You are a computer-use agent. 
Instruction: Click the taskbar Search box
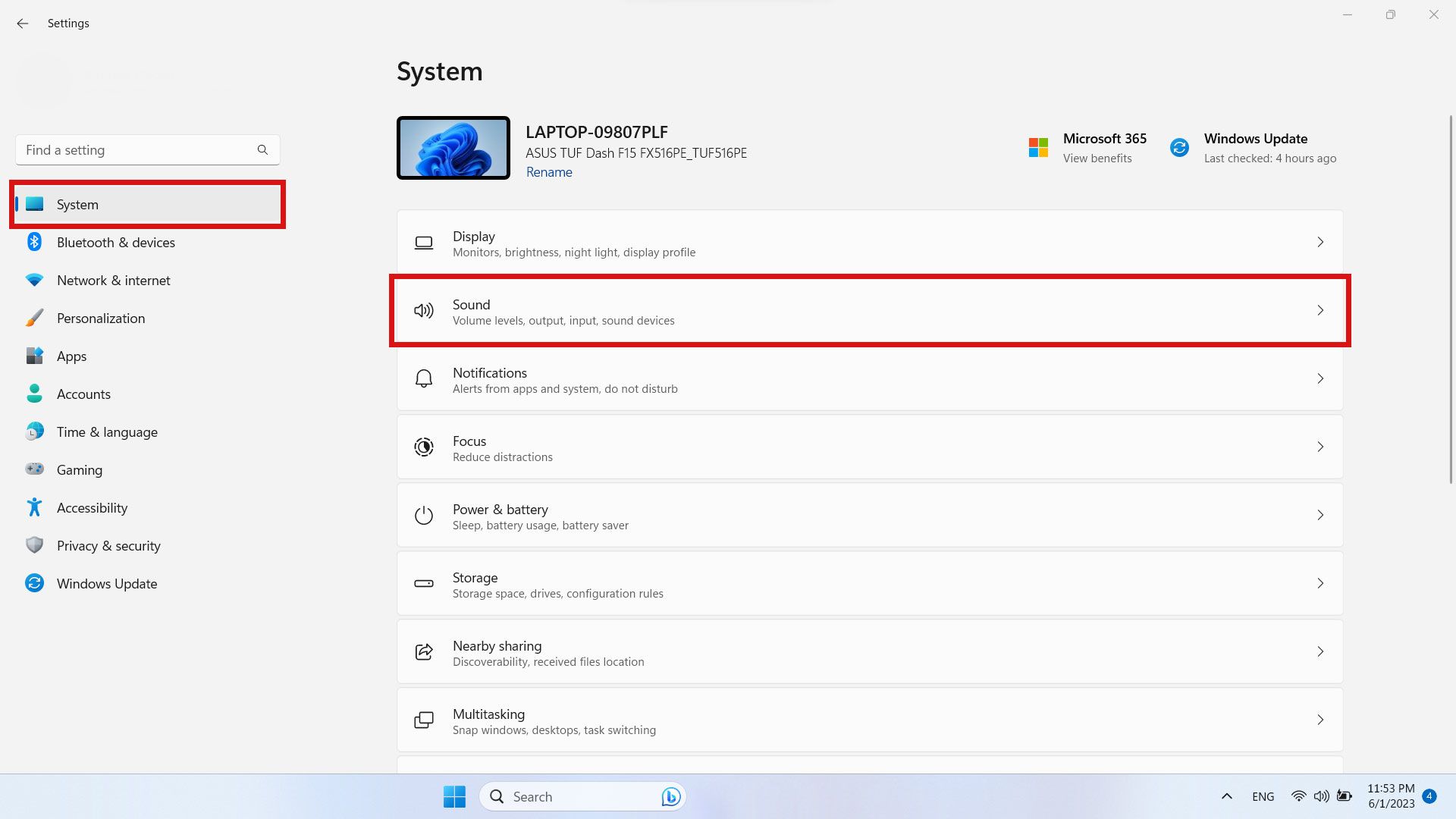pos(582,796)
